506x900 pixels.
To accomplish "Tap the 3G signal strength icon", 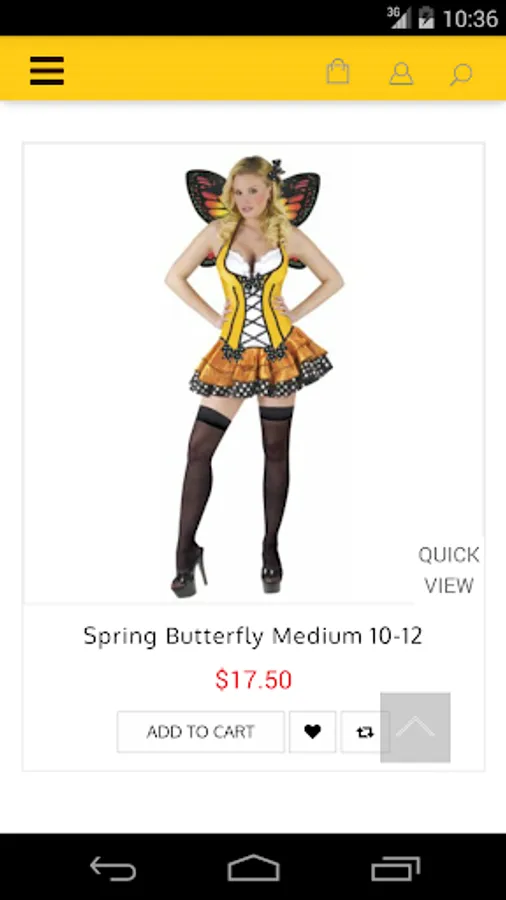I will (x=399, y=17).
